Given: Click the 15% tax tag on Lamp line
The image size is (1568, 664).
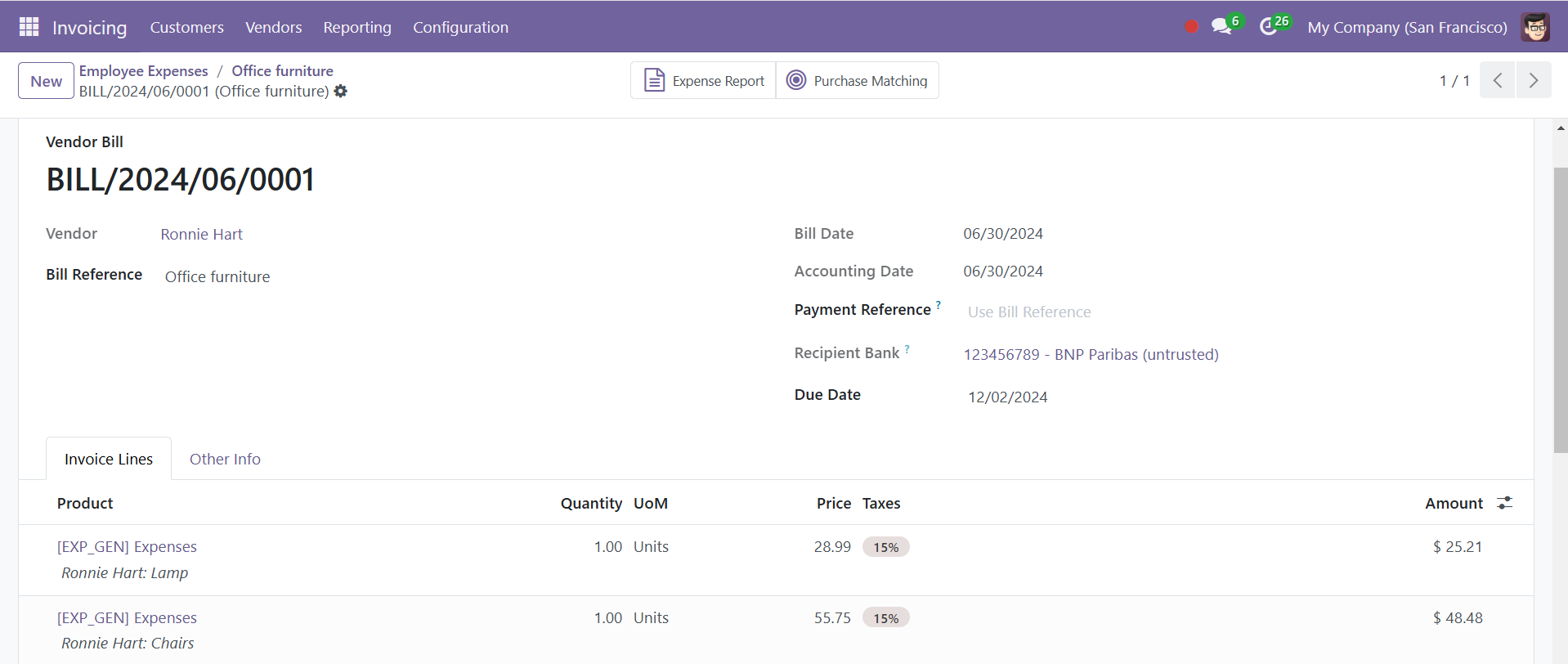Looking at the screenshot, I should pos(885,547).
